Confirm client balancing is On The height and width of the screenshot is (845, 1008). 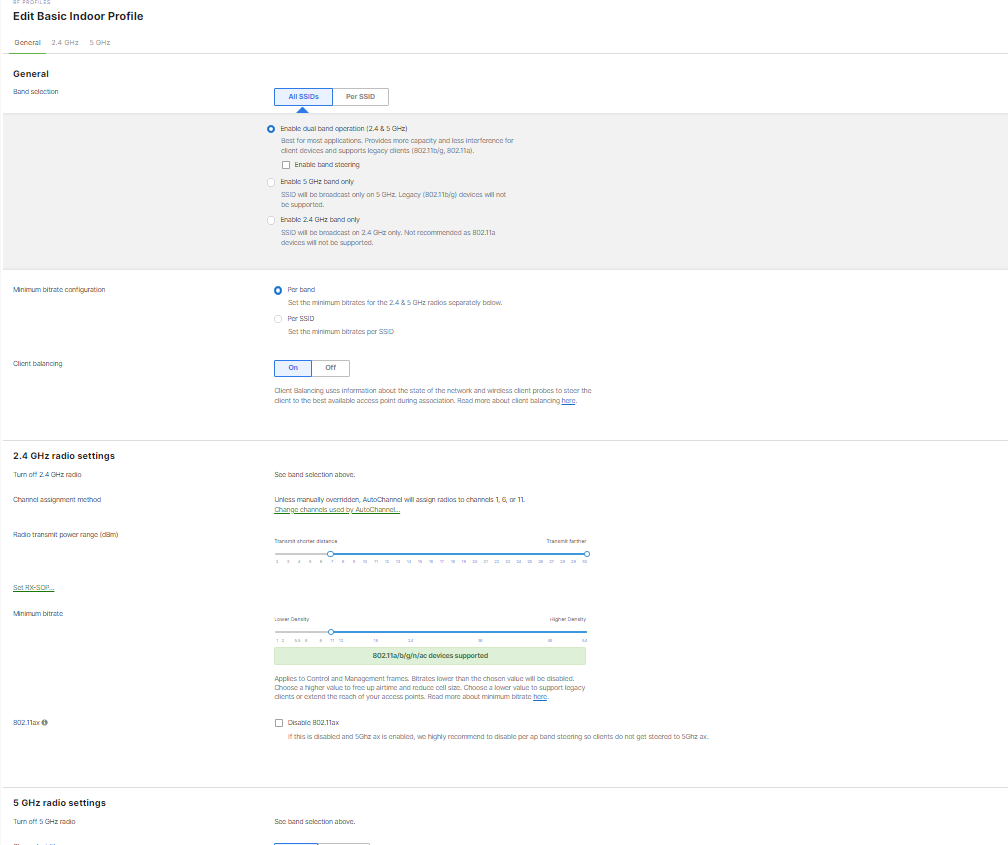point(292,368)
